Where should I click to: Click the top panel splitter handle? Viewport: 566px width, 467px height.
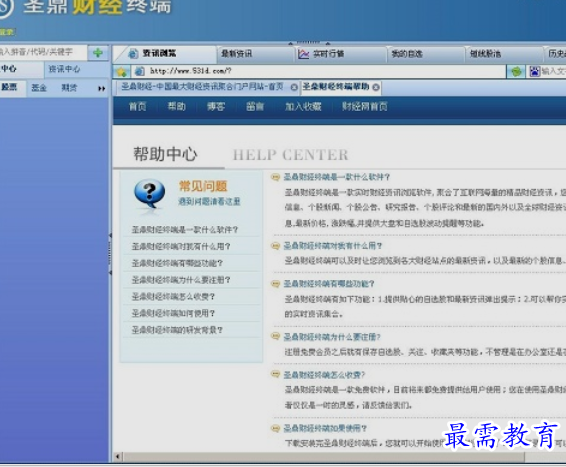click(x=309, y=43)
